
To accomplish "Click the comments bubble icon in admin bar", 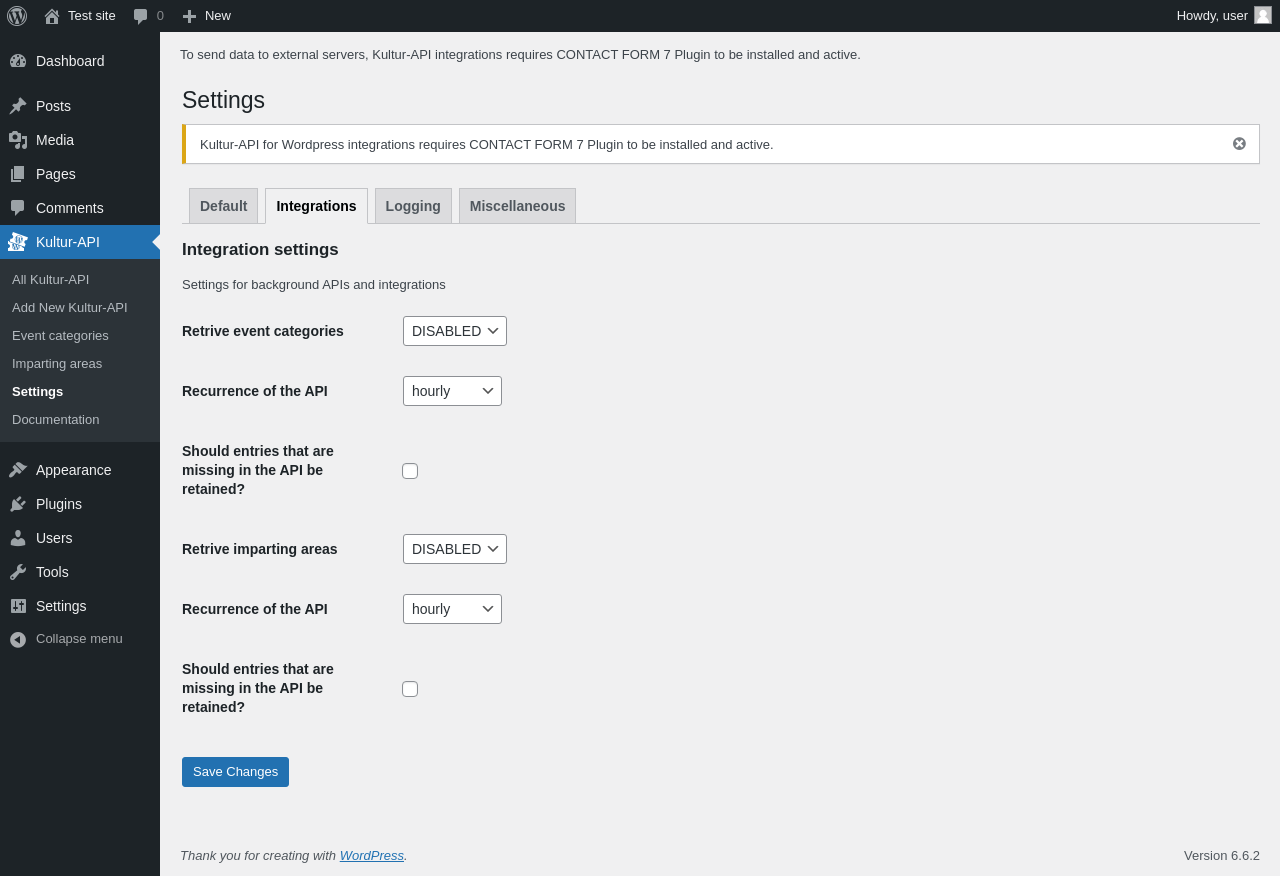I will pyautogui.click(x=141, y=16).
